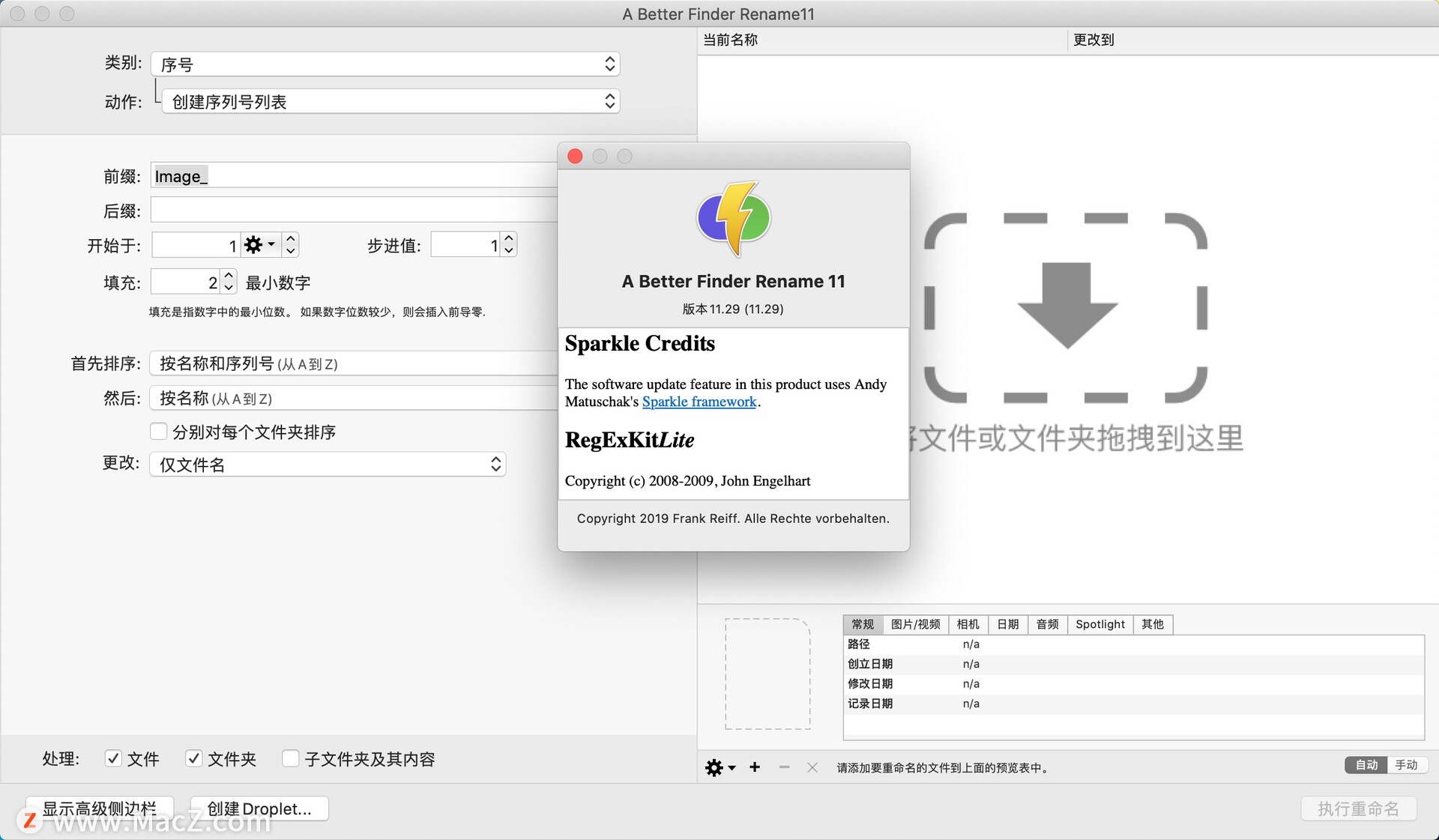Uncheck the 文件夹 checkbox

click(x=195, y=759)
